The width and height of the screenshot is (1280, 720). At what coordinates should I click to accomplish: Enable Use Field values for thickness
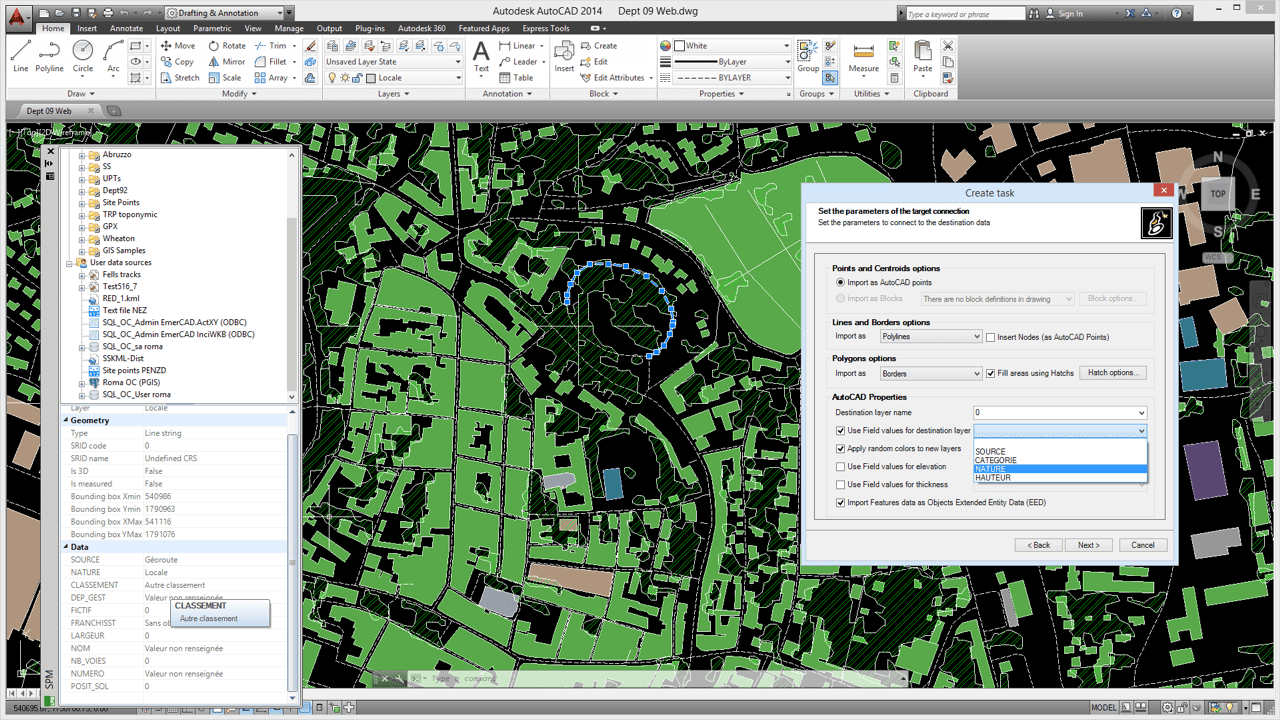tap(841, 485)
